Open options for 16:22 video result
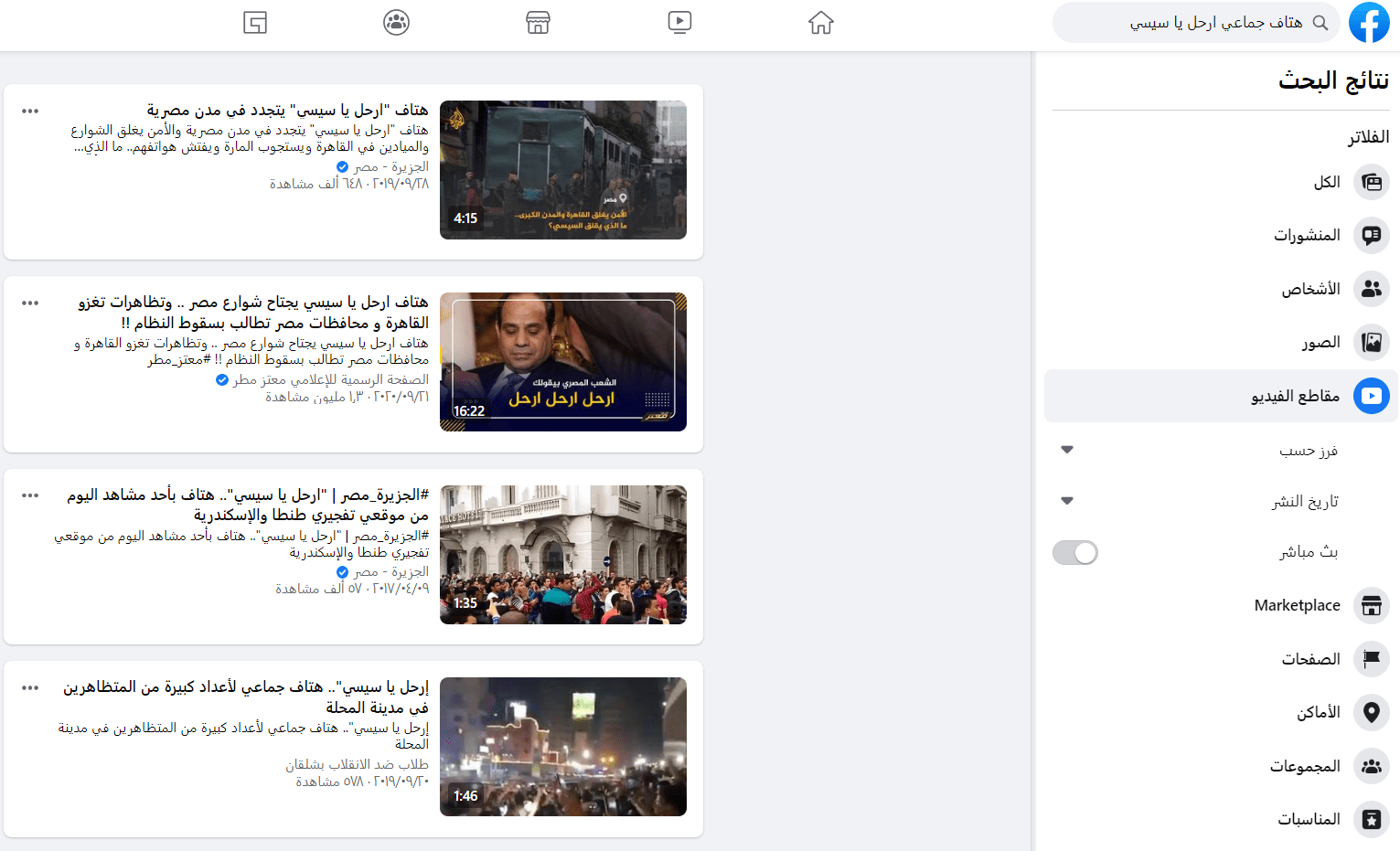This screenshot has height=851, width=1400. pos(30,303)
